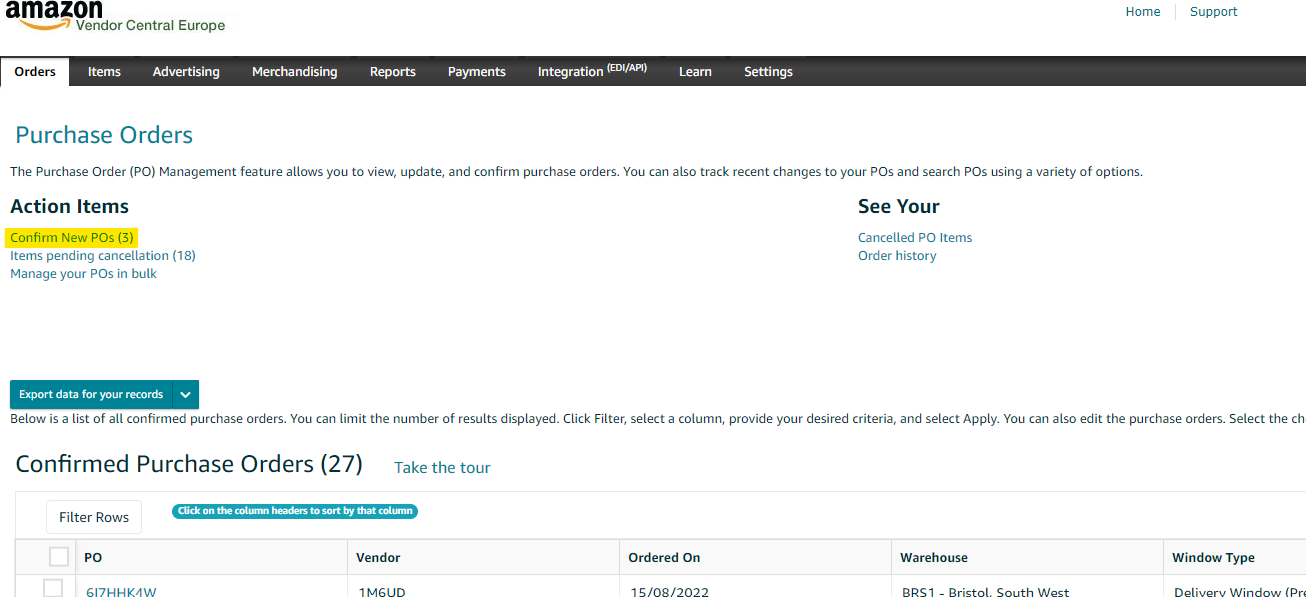Click the Amazon Vendor Central Europe logo
Viewport: 1306px width, 597px height.
(115, 17)
